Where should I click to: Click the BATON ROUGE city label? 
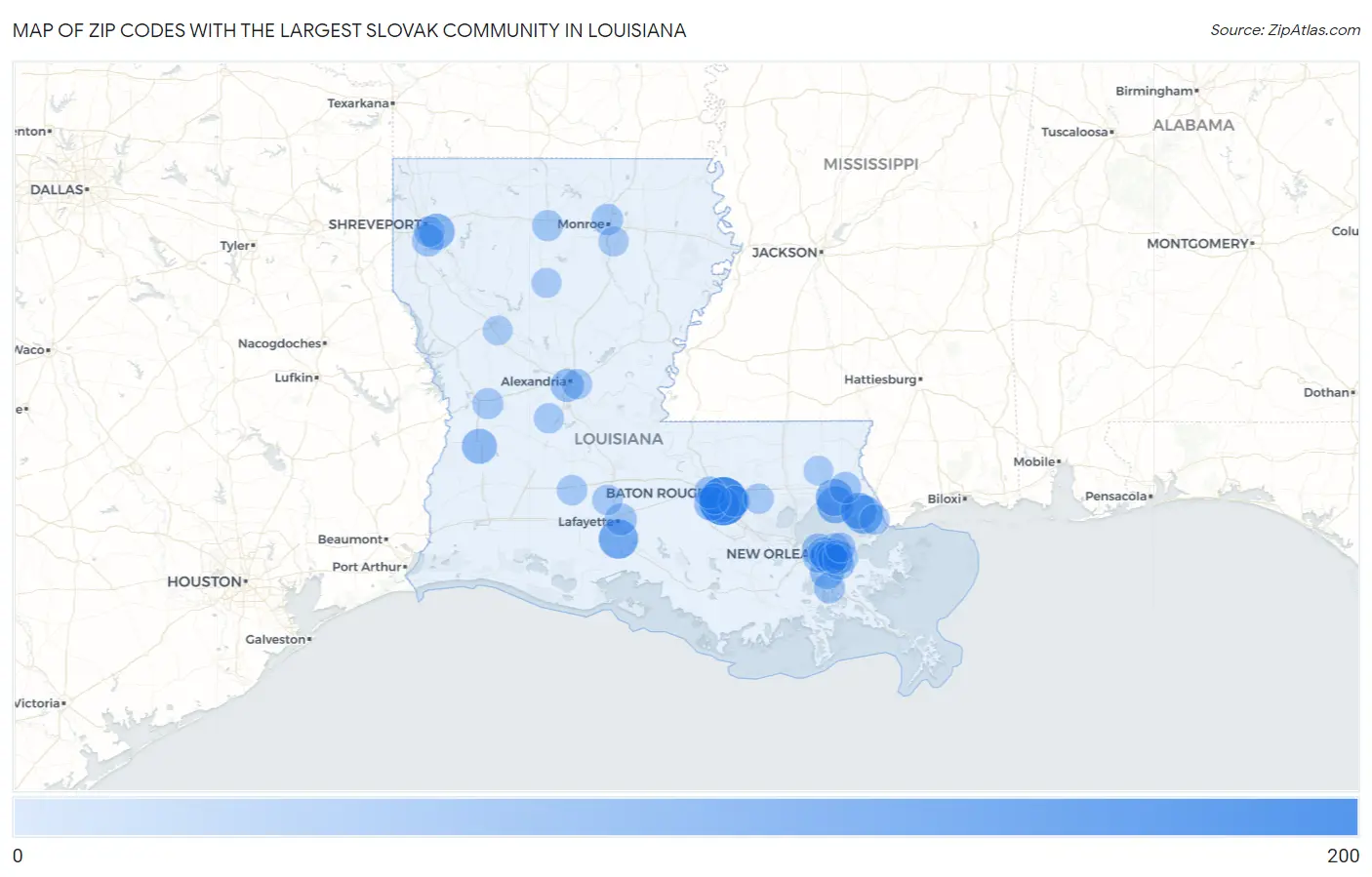(x=653, y=493)
